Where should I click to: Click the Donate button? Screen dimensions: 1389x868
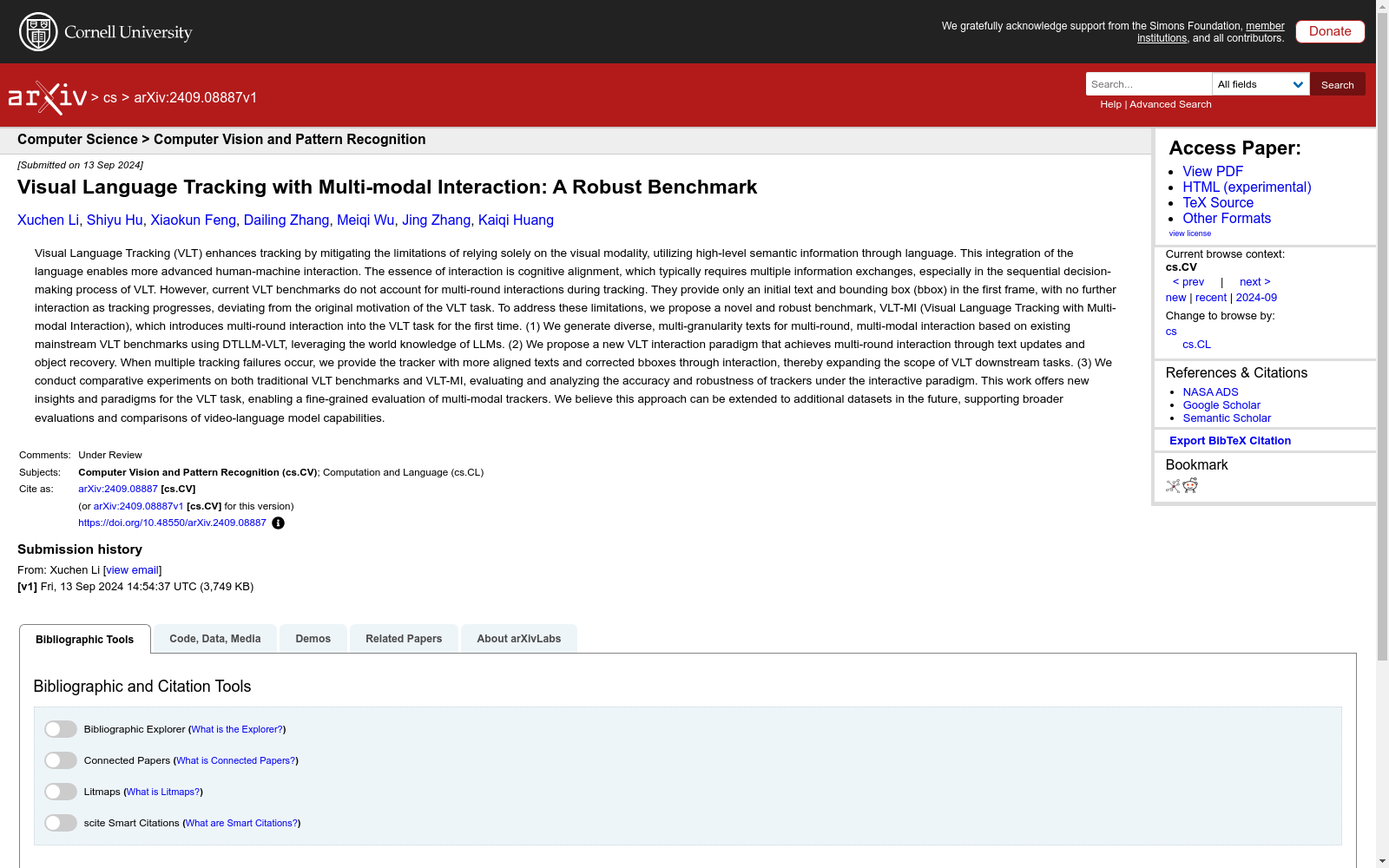1329,31
